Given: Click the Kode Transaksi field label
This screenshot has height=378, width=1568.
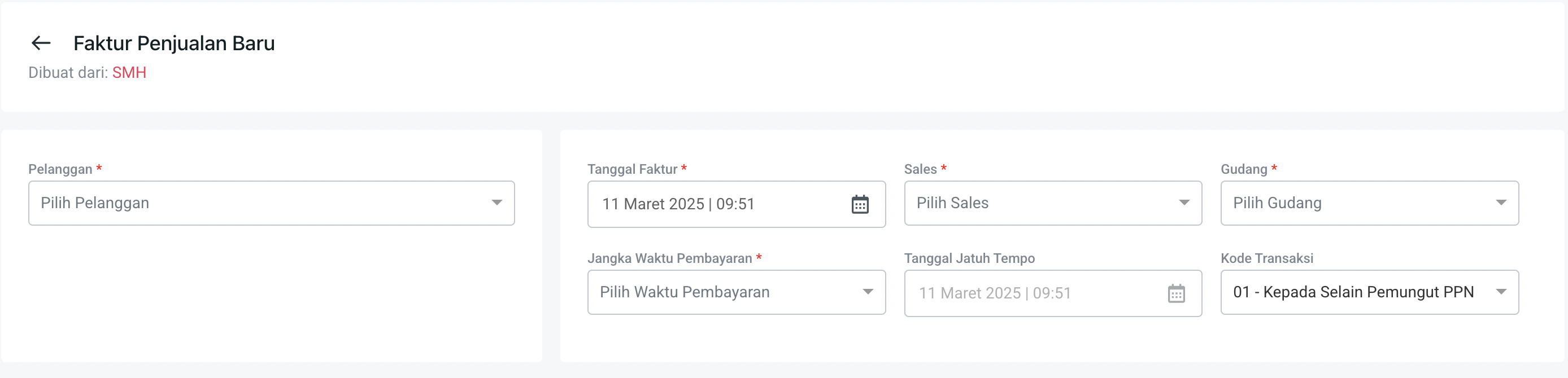Looking at the screenshot, I should coord(1267,258).
